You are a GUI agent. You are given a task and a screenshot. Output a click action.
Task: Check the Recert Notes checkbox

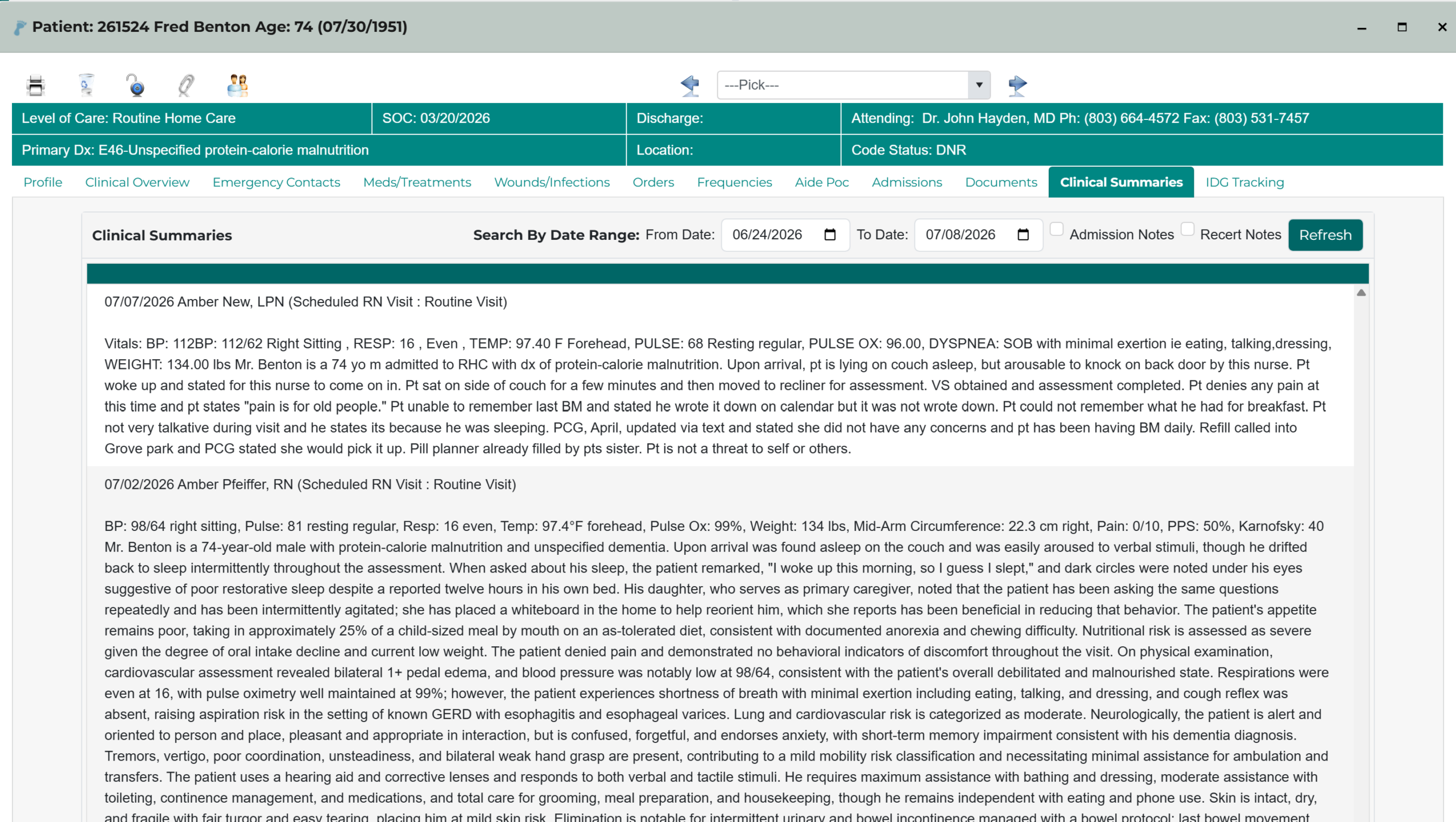(1187, 229)
